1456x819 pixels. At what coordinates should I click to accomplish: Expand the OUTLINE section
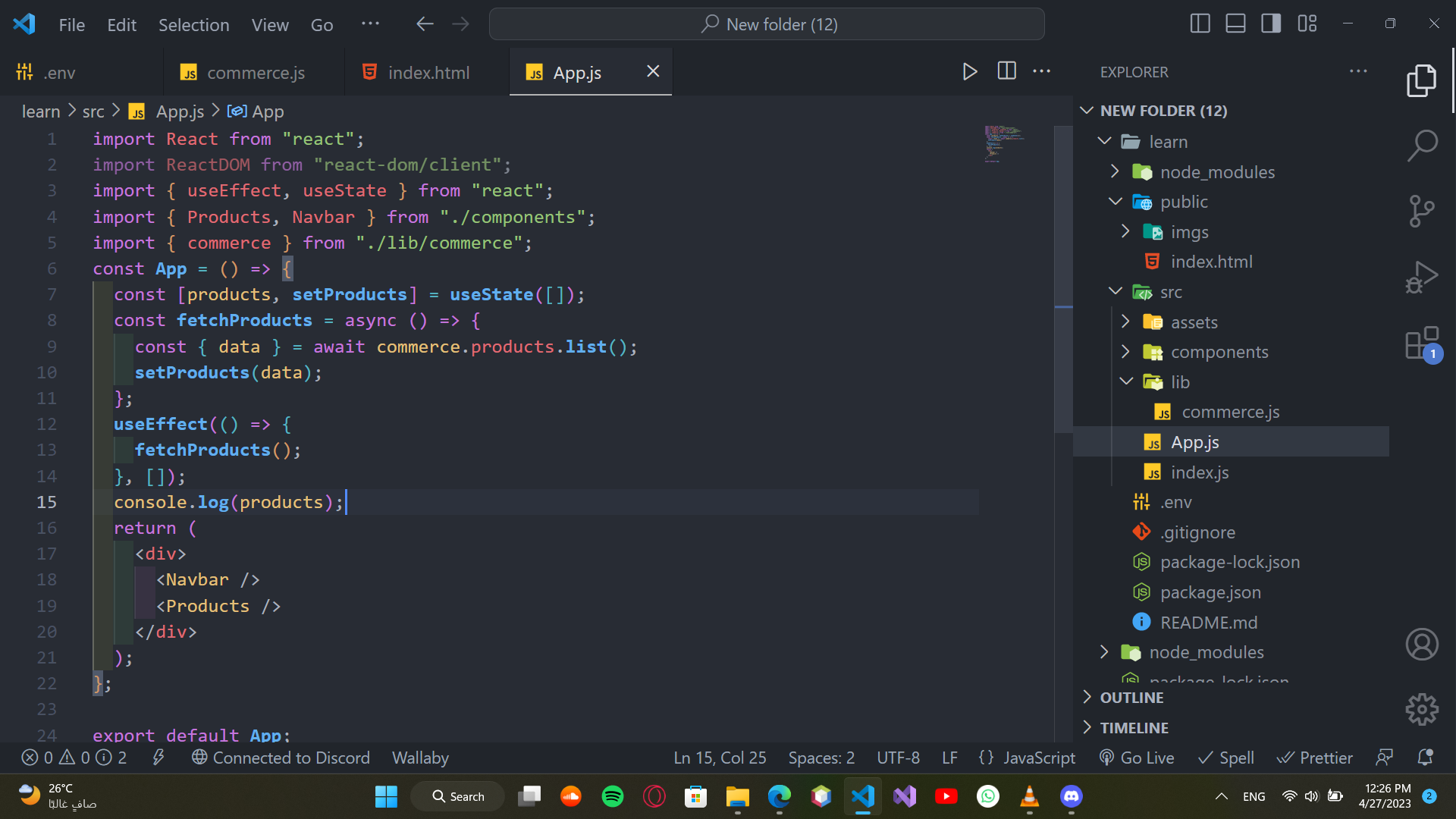coord(1131,698)
